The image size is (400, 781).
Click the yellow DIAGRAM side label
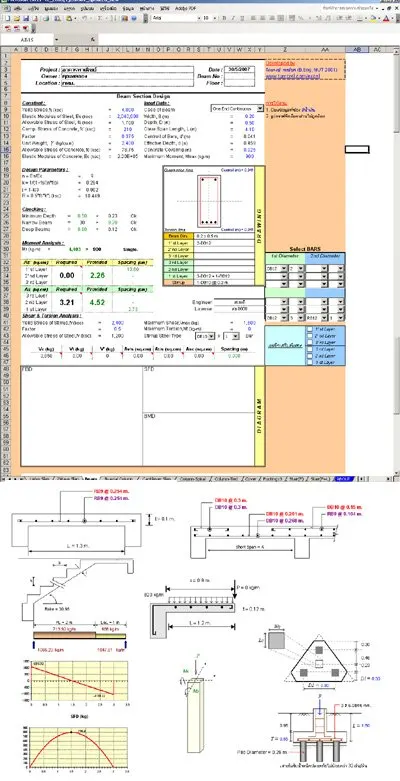[x=259, y=416]
